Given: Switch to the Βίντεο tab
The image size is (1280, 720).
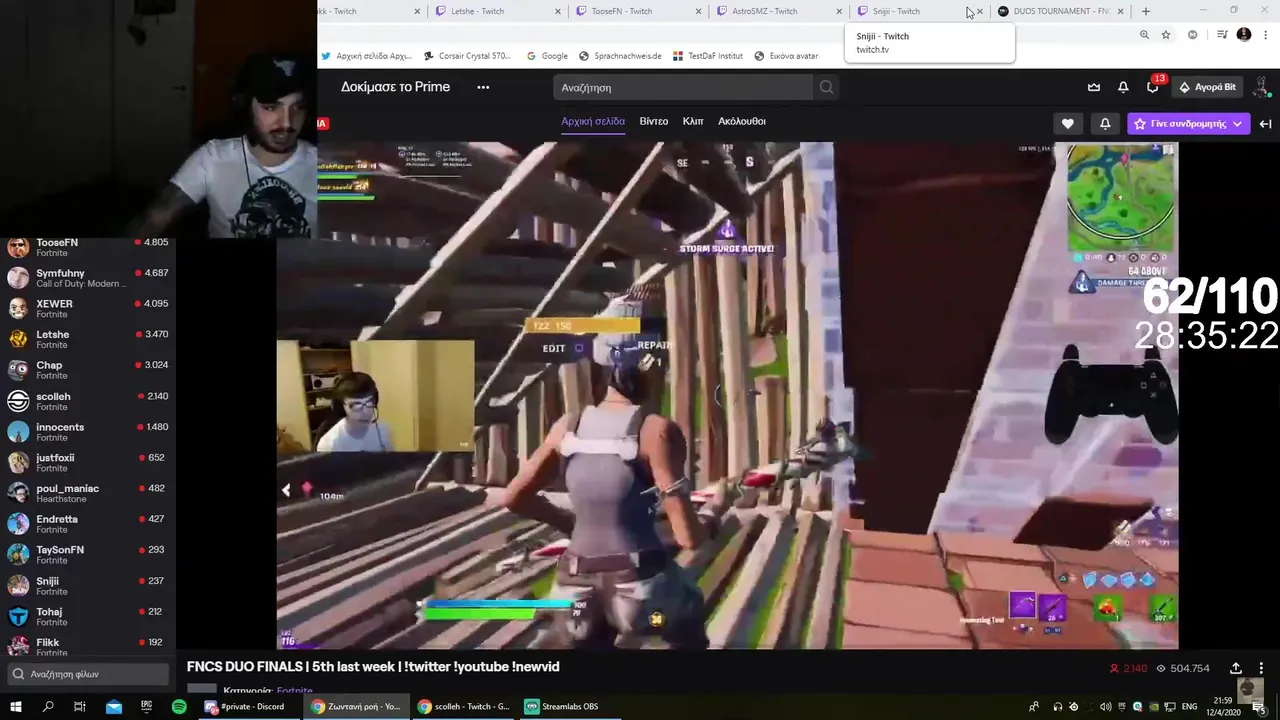Looking at the screenshot, I should click(x=654, y=121).
